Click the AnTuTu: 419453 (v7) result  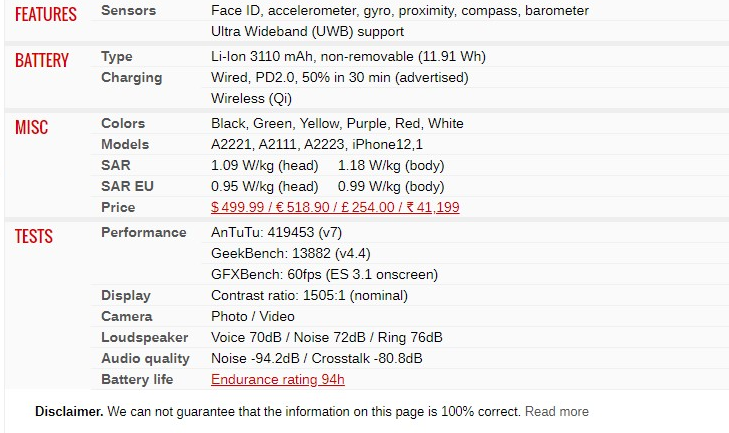click(x=276, y=233)
